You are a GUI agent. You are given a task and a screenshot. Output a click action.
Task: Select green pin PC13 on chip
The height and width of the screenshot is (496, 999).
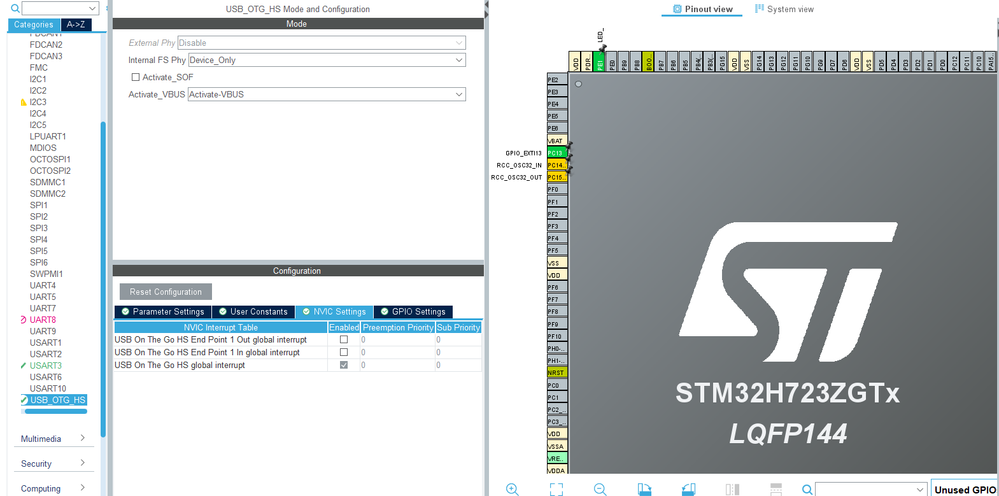pyautogui.click(x=556, y=153)
